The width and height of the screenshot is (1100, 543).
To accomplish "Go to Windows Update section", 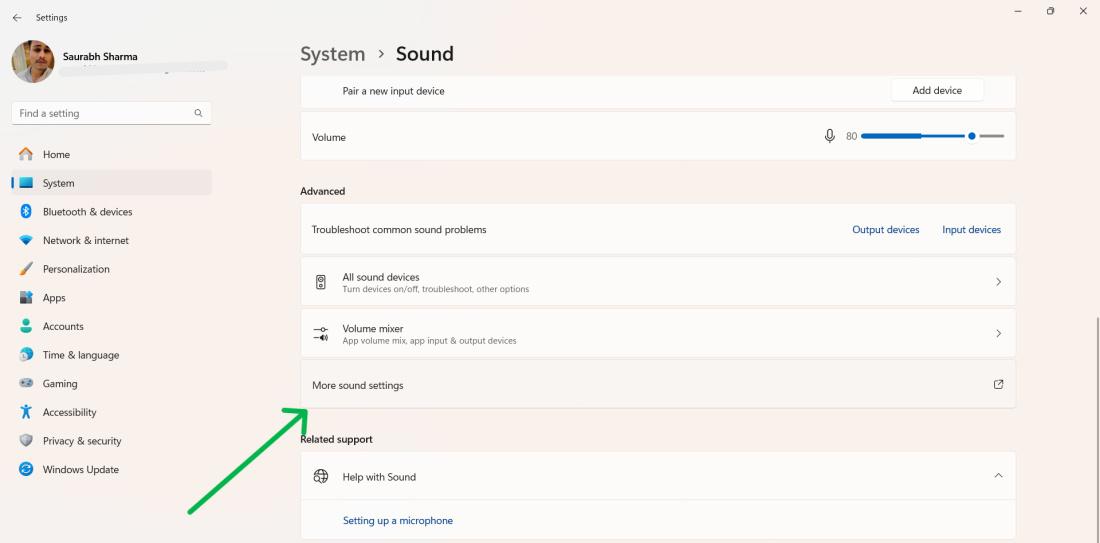I will coord(80,470).
